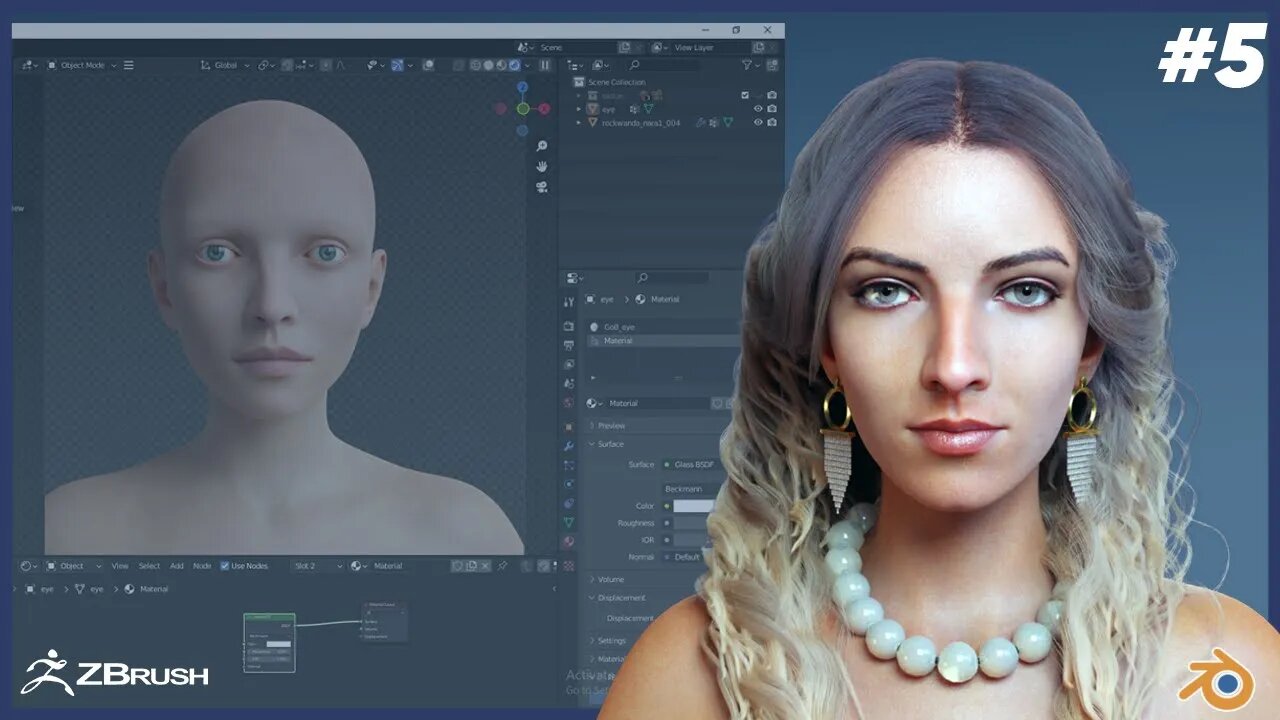1280x720 pixels.
Task: Switch to solid viewport shading
Action: pos(489,65)
